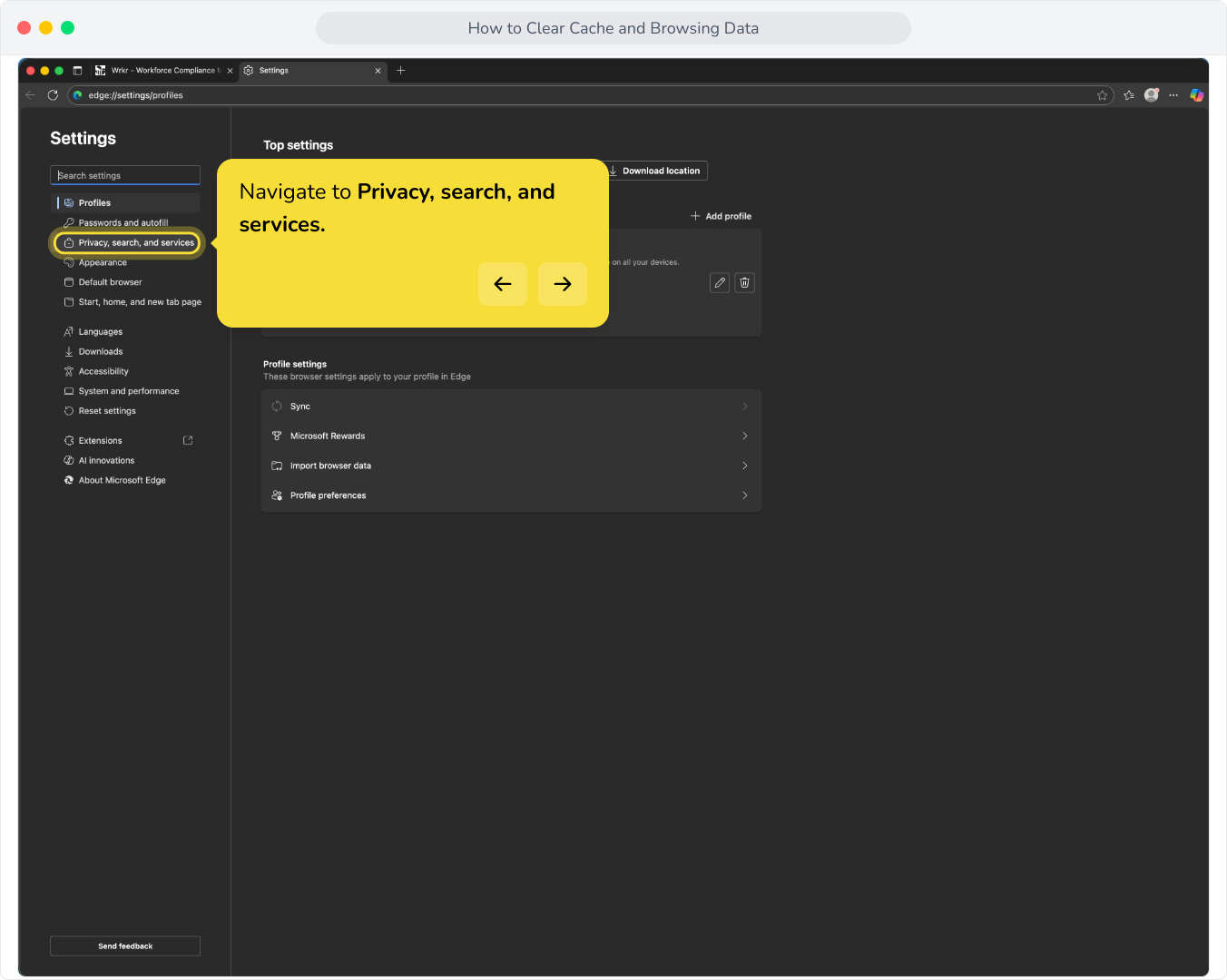Click the edit profile pencil icon
The width and height of the screenshot is (1227, 980).
(x=720, y=283)
